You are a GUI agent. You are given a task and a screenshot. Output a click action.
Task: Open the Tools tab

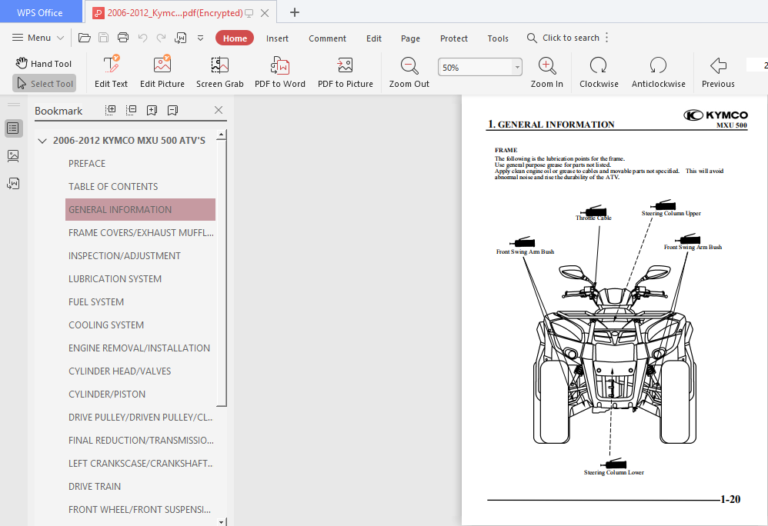pos(498,38)
